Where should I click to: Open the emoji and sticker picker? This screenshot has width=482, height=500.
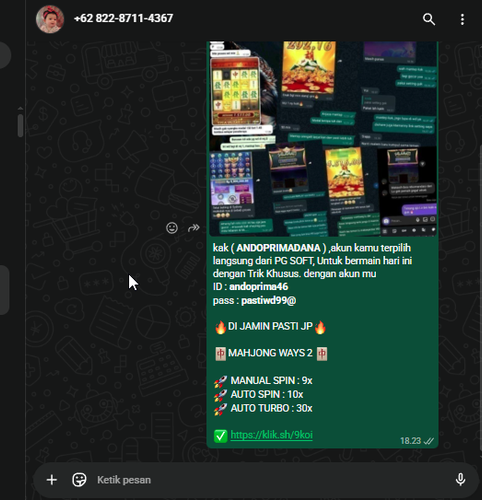pyautogui.click(x=79, y=480)
